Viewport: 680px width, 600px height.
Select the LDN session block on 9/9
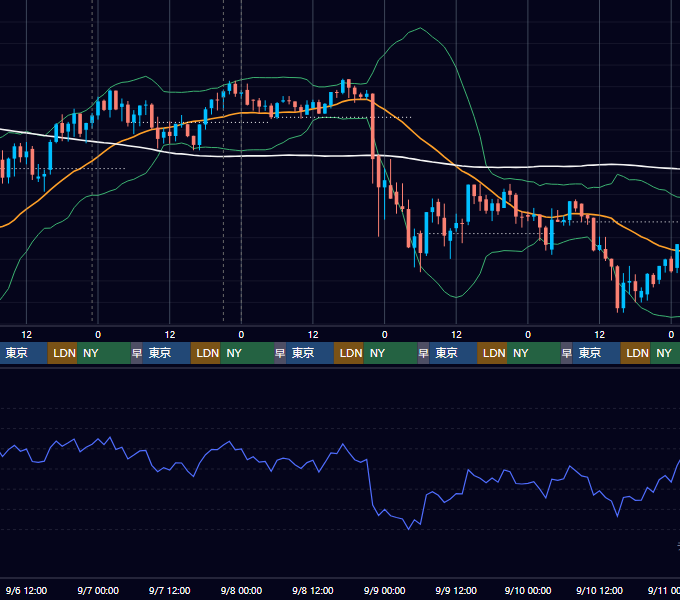click(492, 353)
